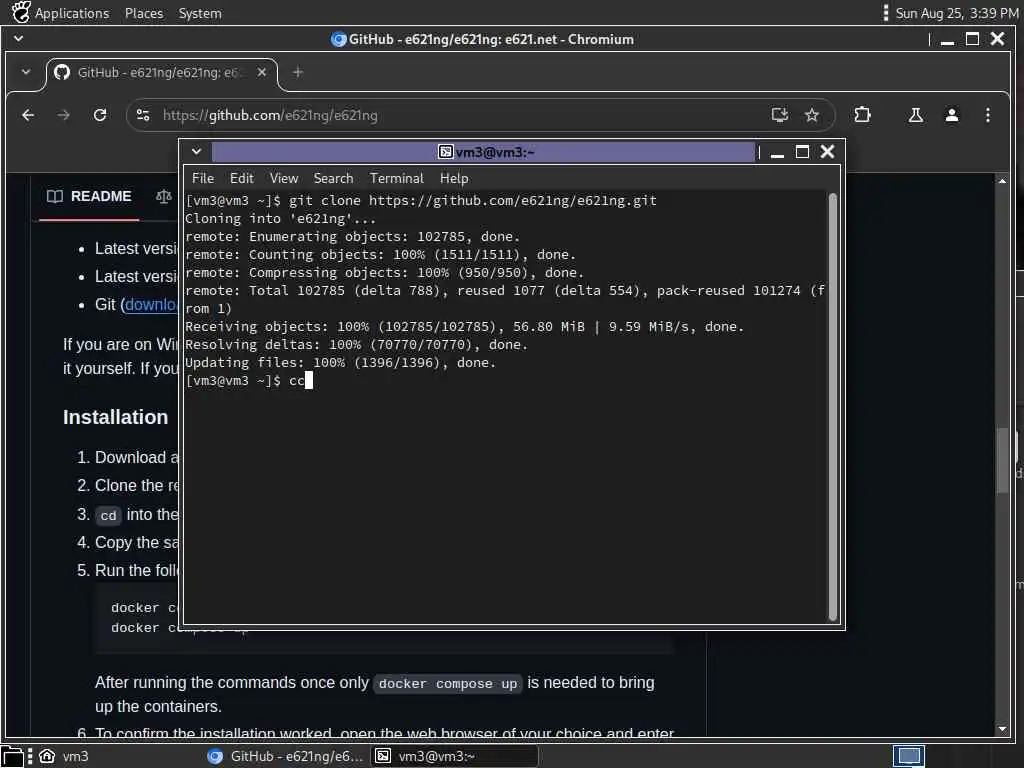The height and width of the screenshot is (768, 1024).
Task: Click the forward navigation arrow in Chromium
Action: click(63, 116)
